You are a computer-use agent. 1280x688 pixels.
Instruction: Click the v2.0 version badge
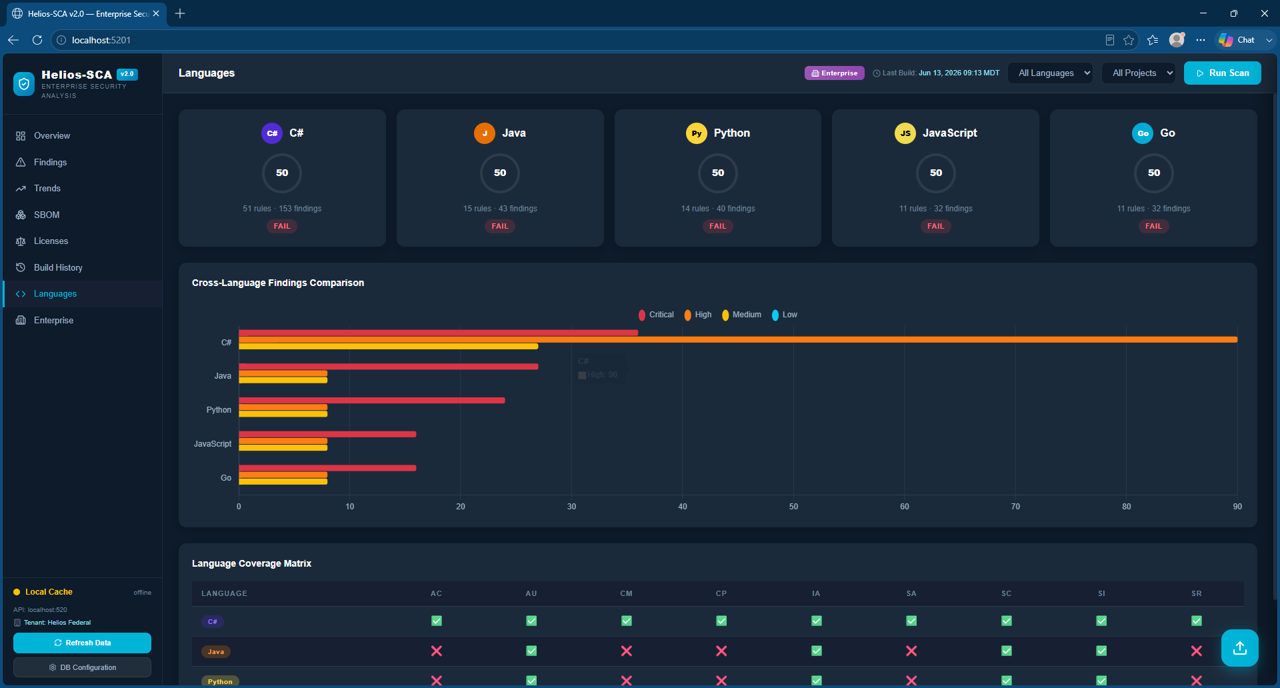point(127,74)
